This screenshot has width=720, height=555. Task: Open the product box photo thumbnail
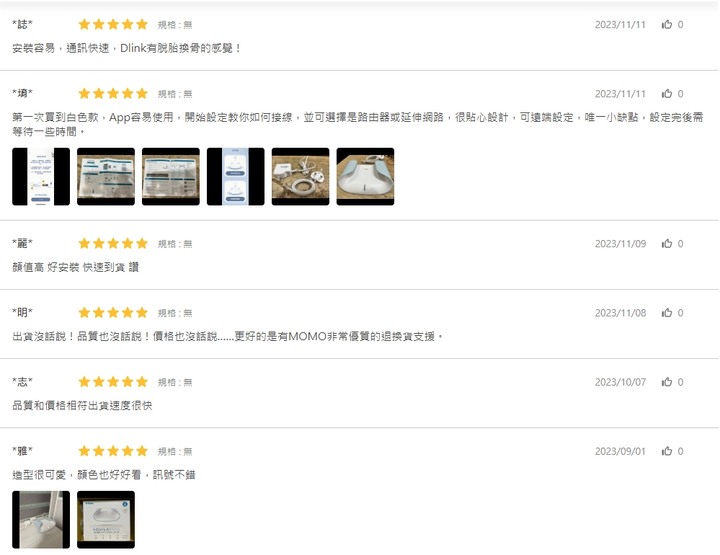coord(106,520)
